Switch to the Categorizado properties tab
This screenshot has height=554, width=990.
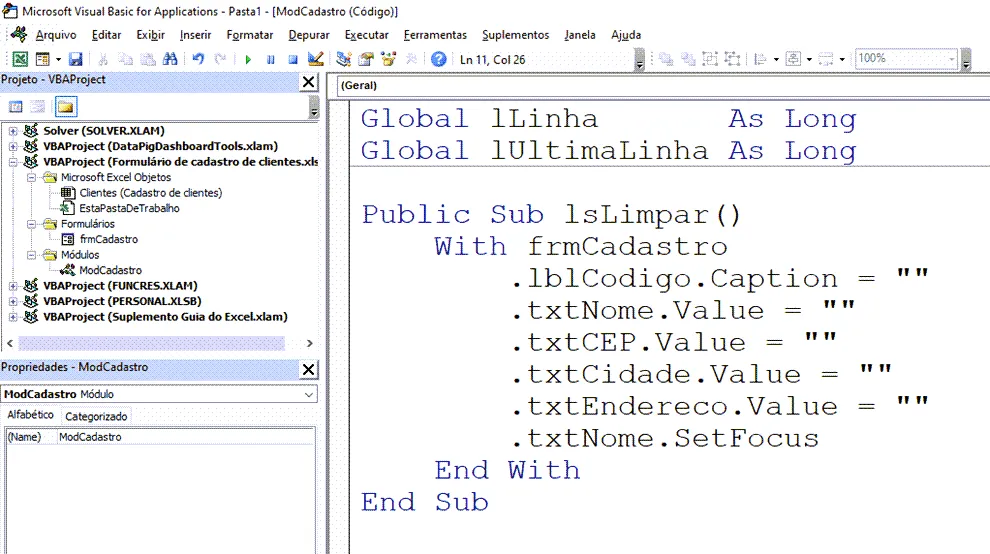(x=96, y=416)
